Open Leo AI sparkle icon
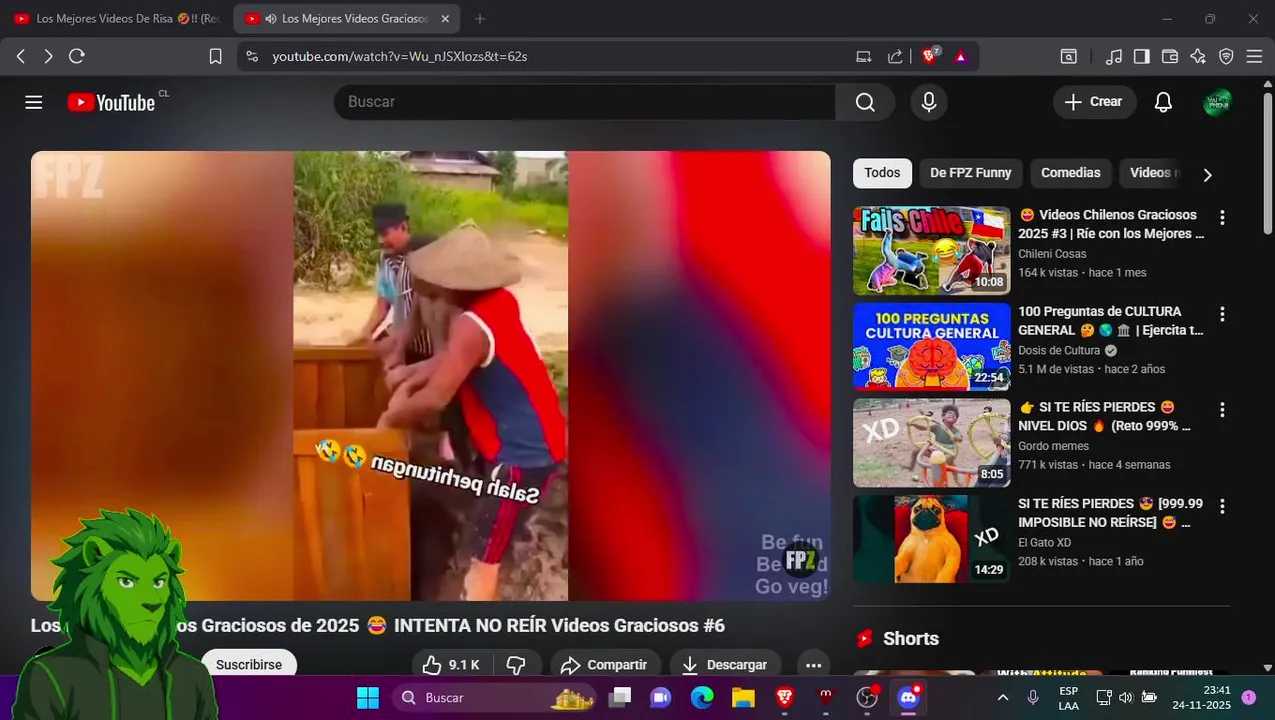The height and width of the screenshot is (720, 1275). (1198, 56)
